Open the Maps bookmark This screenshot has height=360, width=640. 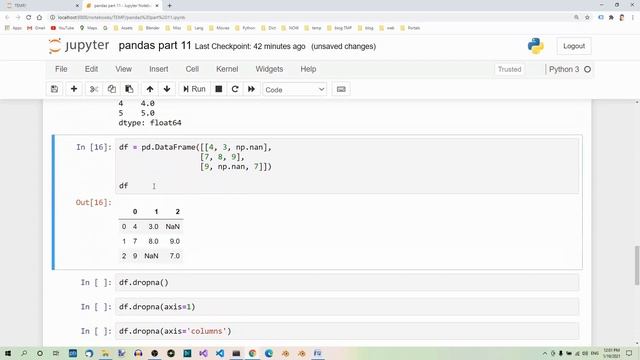coord(89,28)
